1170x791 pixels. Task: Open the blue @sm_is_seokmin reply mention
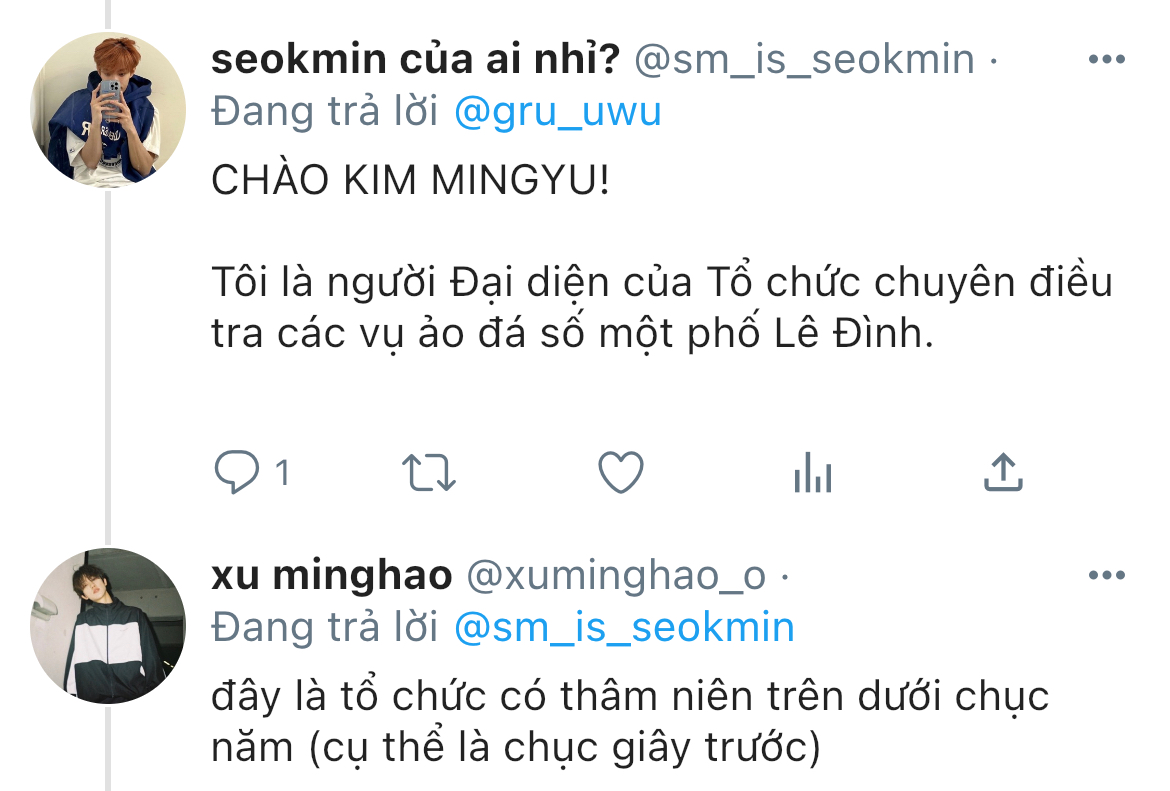624,627
